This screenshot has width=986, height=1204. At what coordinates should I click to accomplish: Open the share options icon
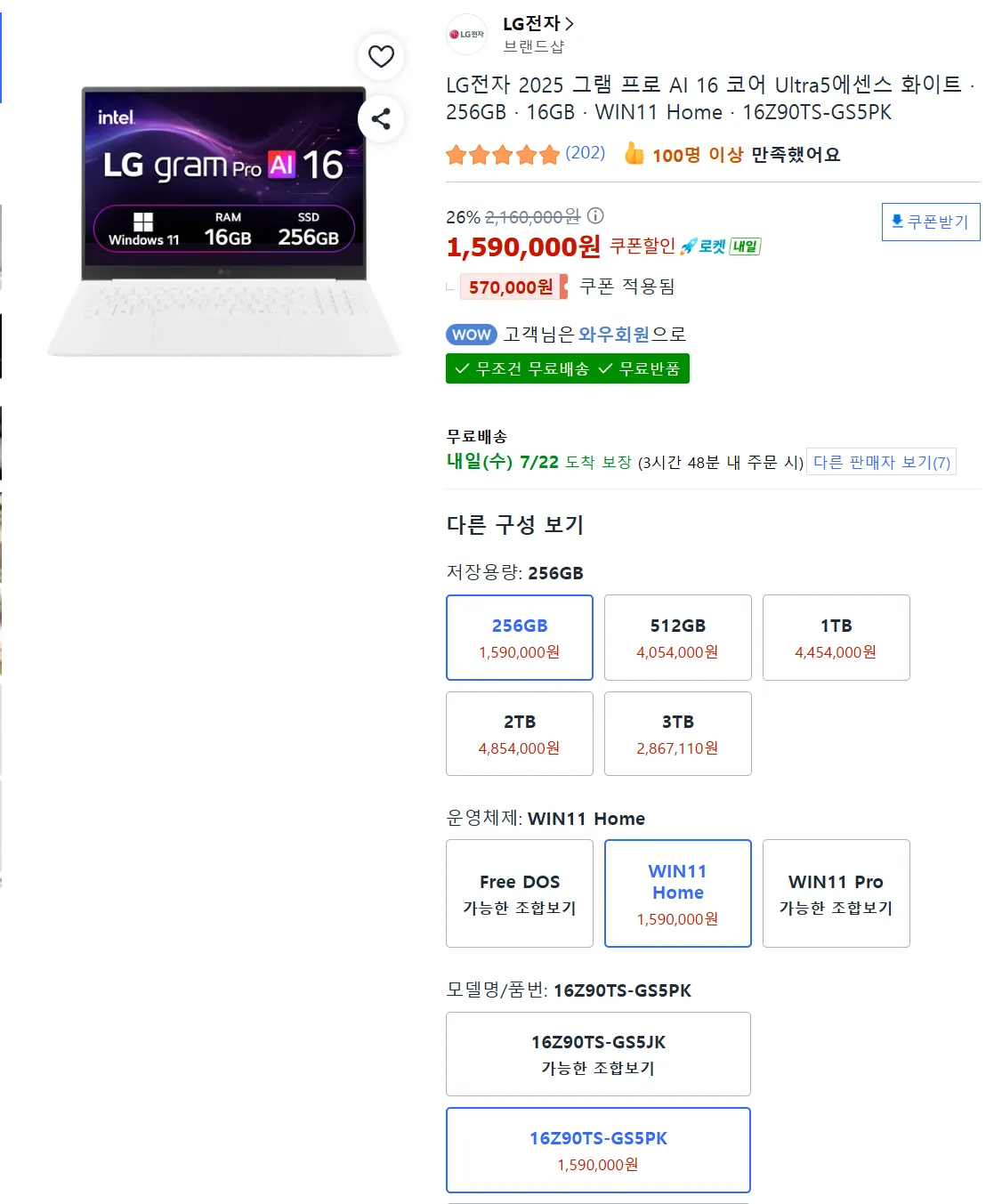[x=381, y=118]
